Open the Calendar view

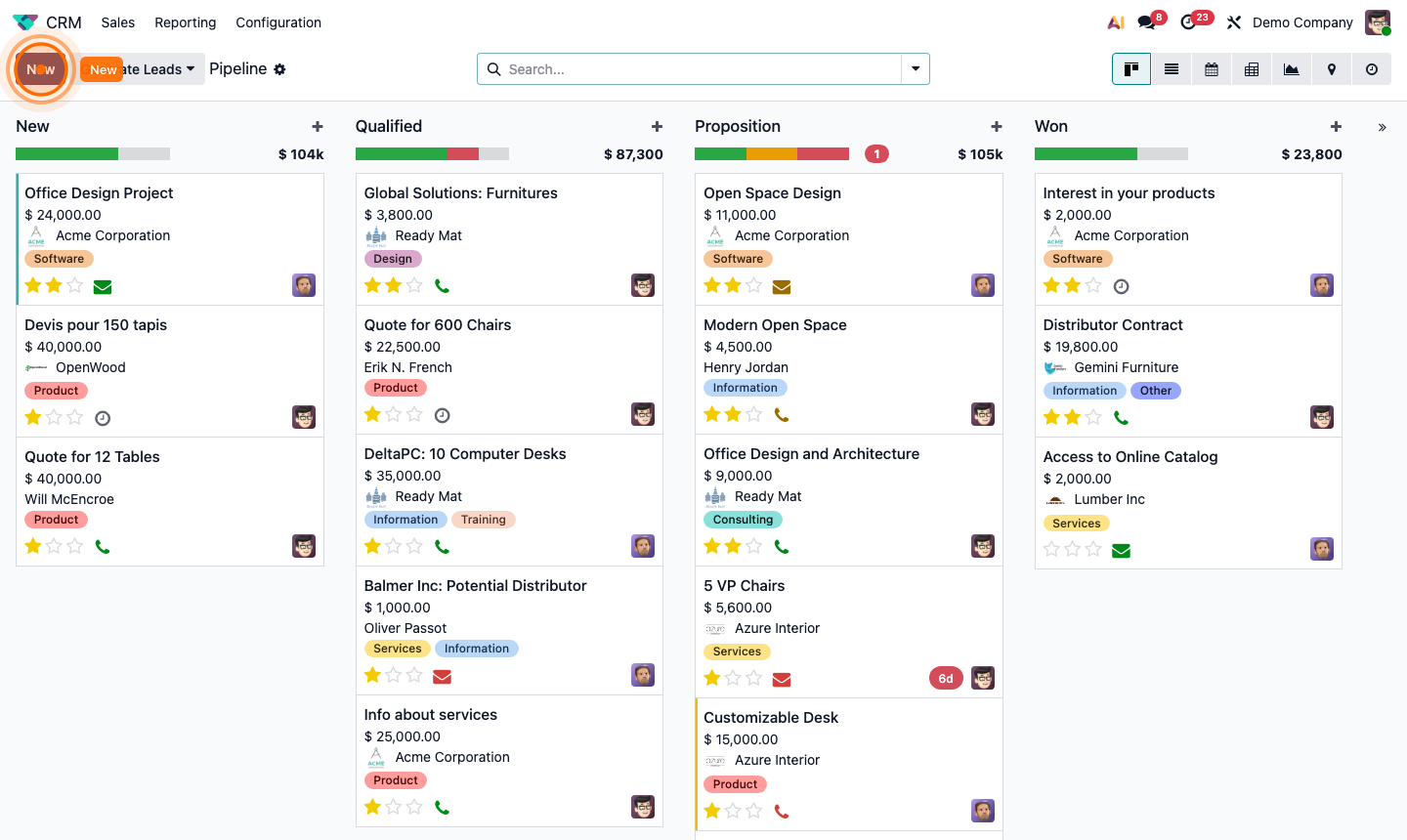[x=1211, y=69]
